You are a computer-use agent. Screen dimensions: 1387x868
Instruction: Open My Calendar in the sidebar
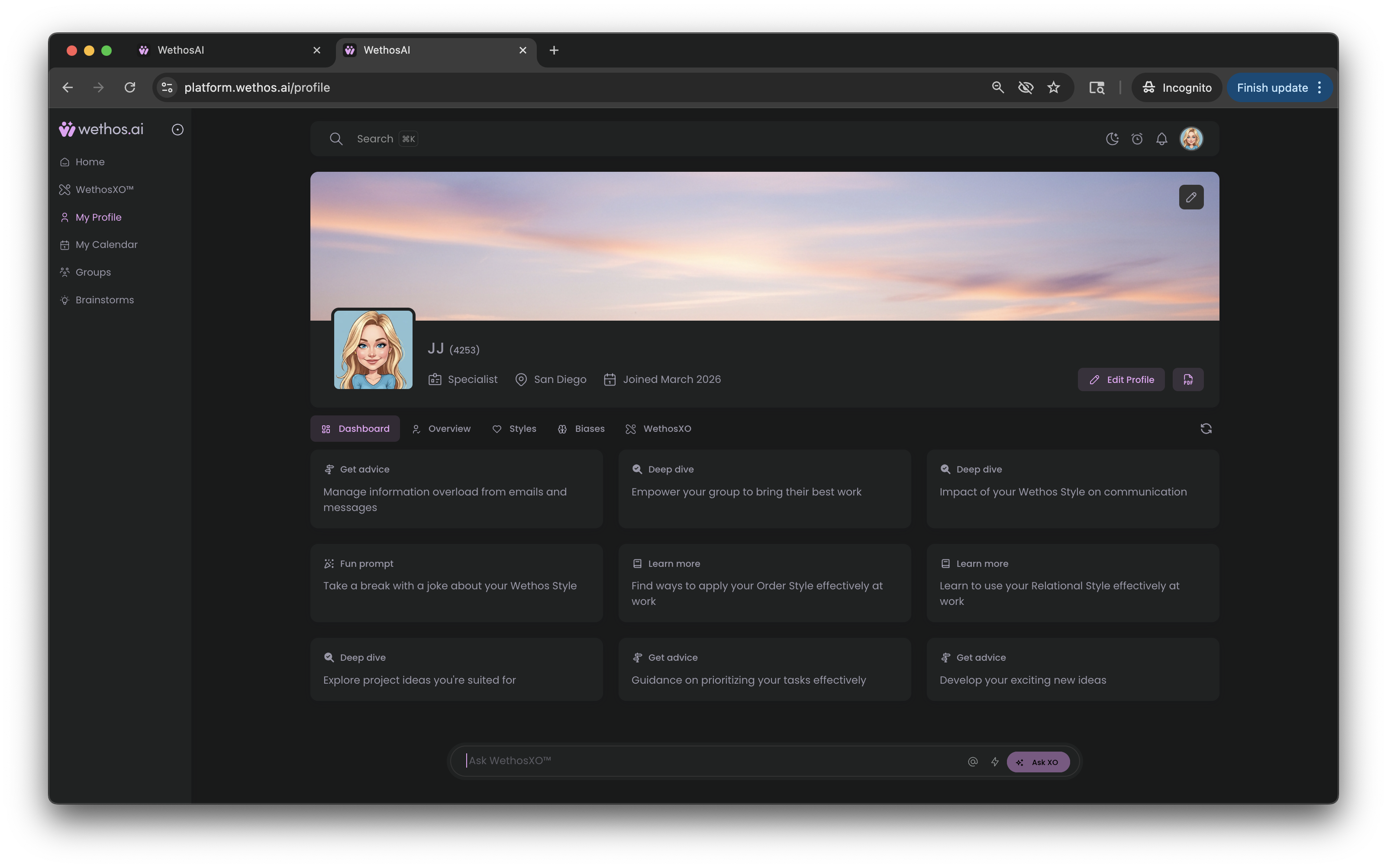coord(99,244)
